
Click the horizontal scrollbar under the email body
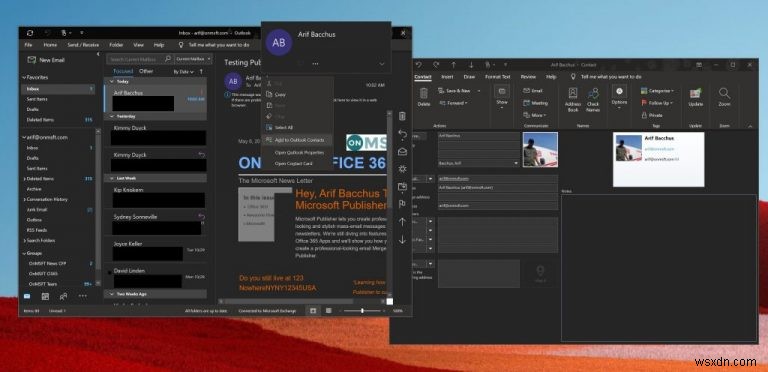click(289, 302)
